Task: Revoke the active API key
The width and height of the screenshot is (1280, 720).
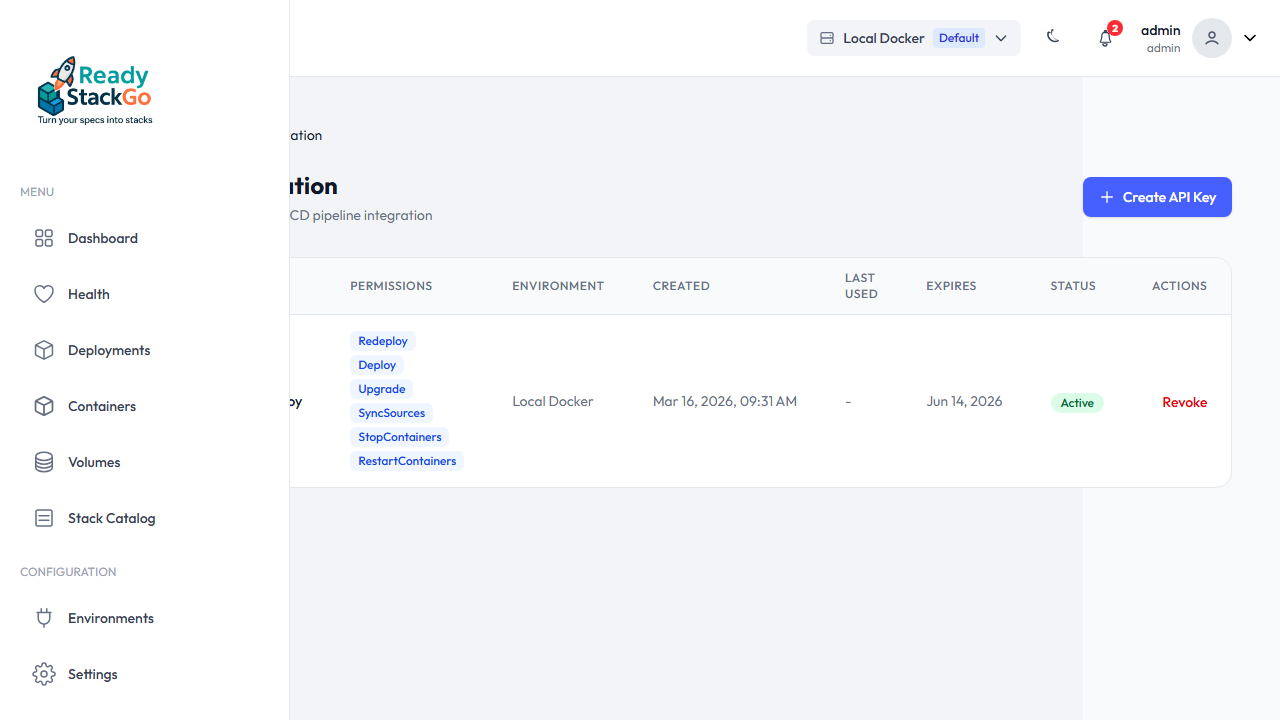Action: click(1184, 402)
